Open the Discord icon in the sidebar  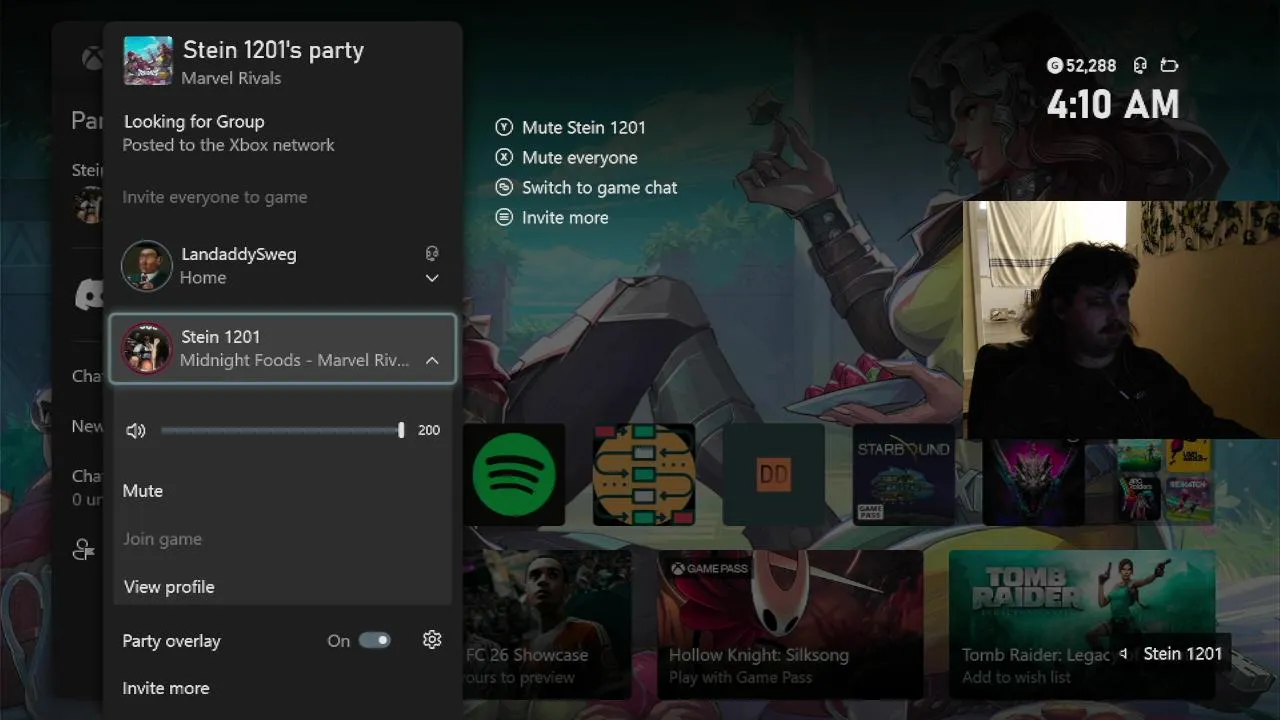[x=90, y=294]
